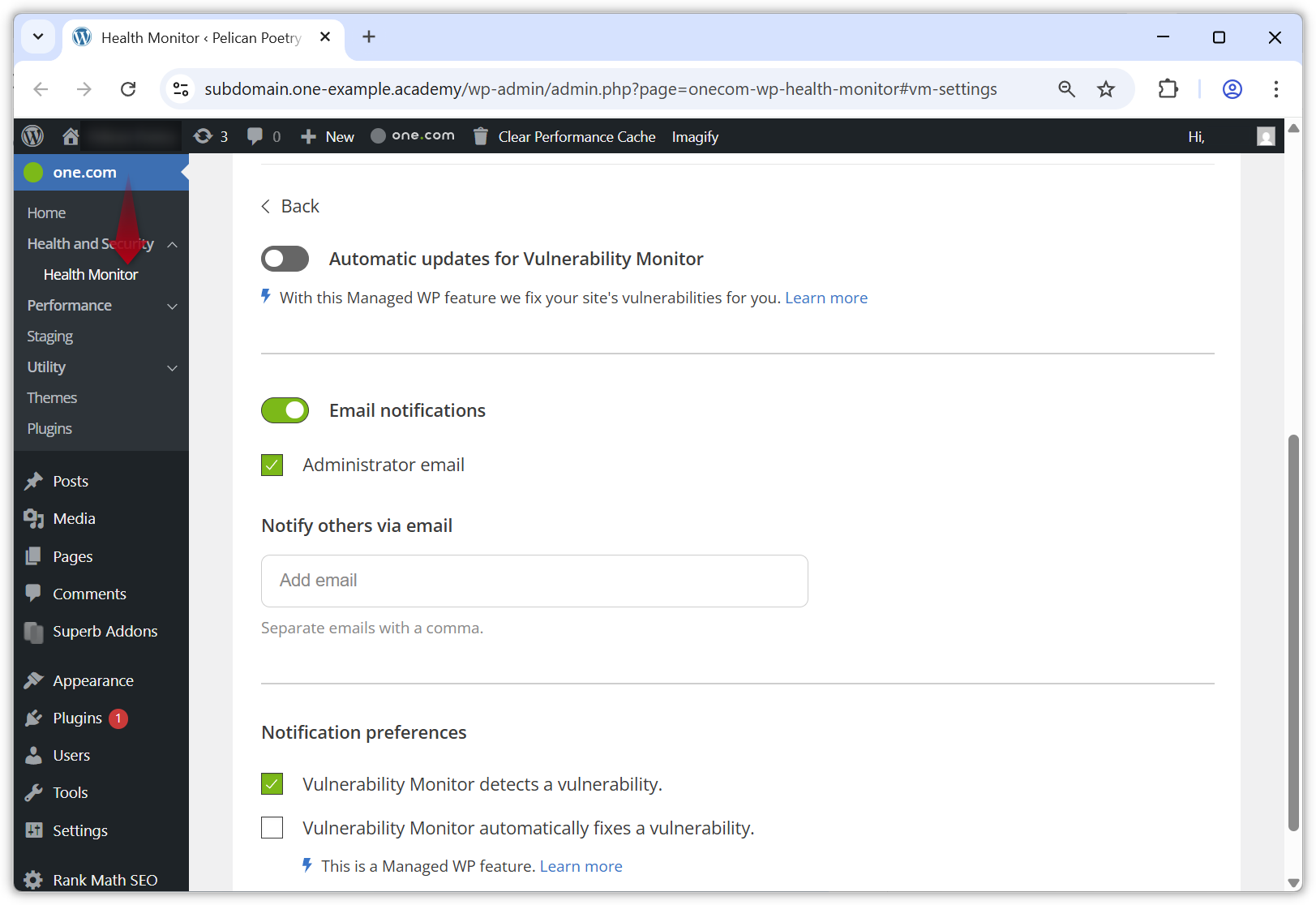This screenshot has height=905, width=1316.
Task: Click the Add email input field
Action: point(534,581)
